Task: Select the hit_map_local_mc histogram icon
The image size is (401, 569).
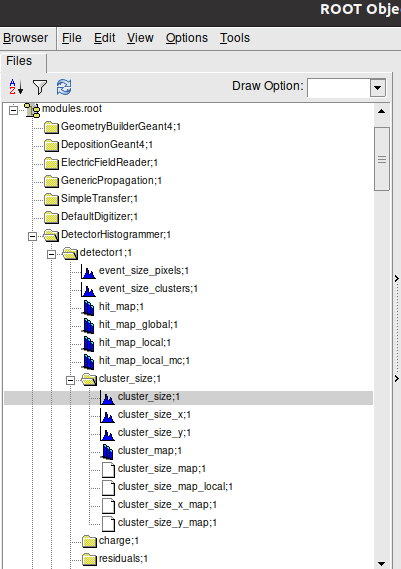Action: point(89,361)
